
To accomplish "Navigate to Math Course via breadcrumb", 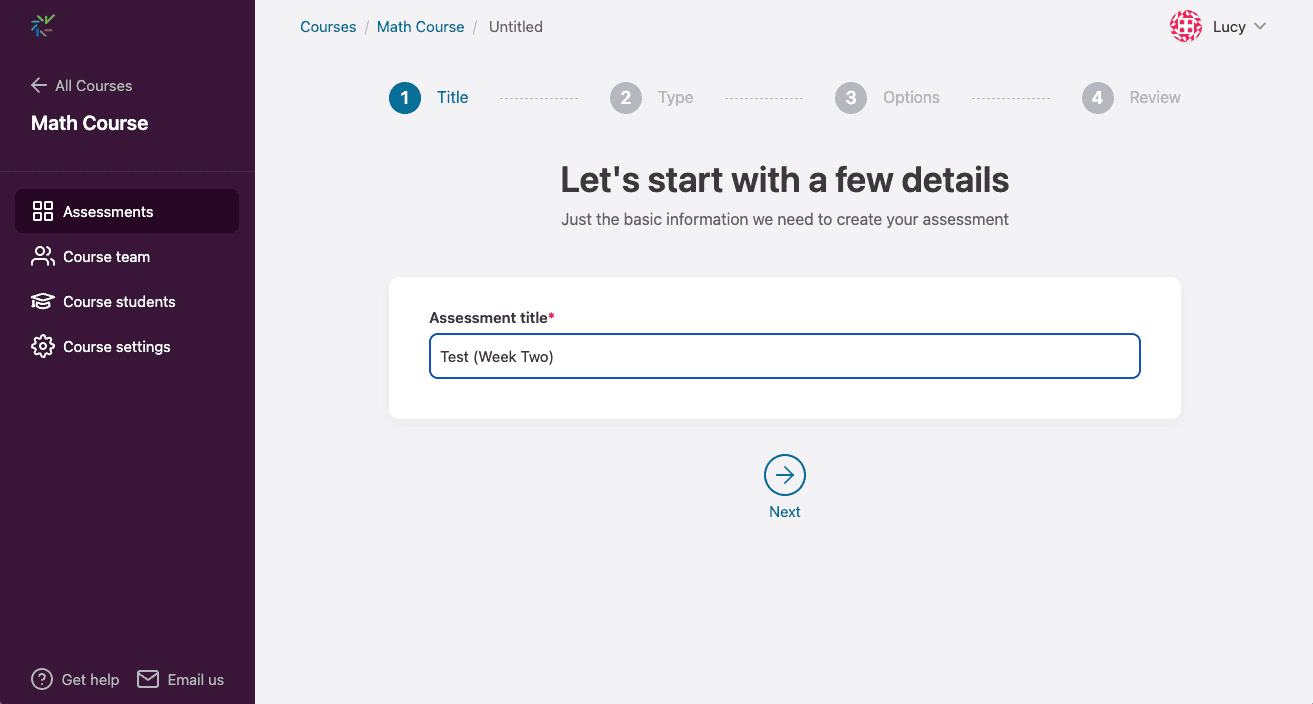I will coord(420,26).
